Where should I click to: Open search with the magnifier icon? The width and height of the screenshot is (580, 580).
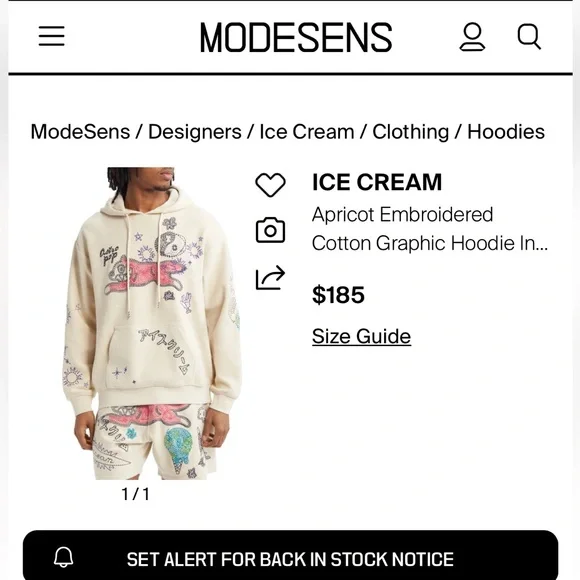tap(529, 37)
